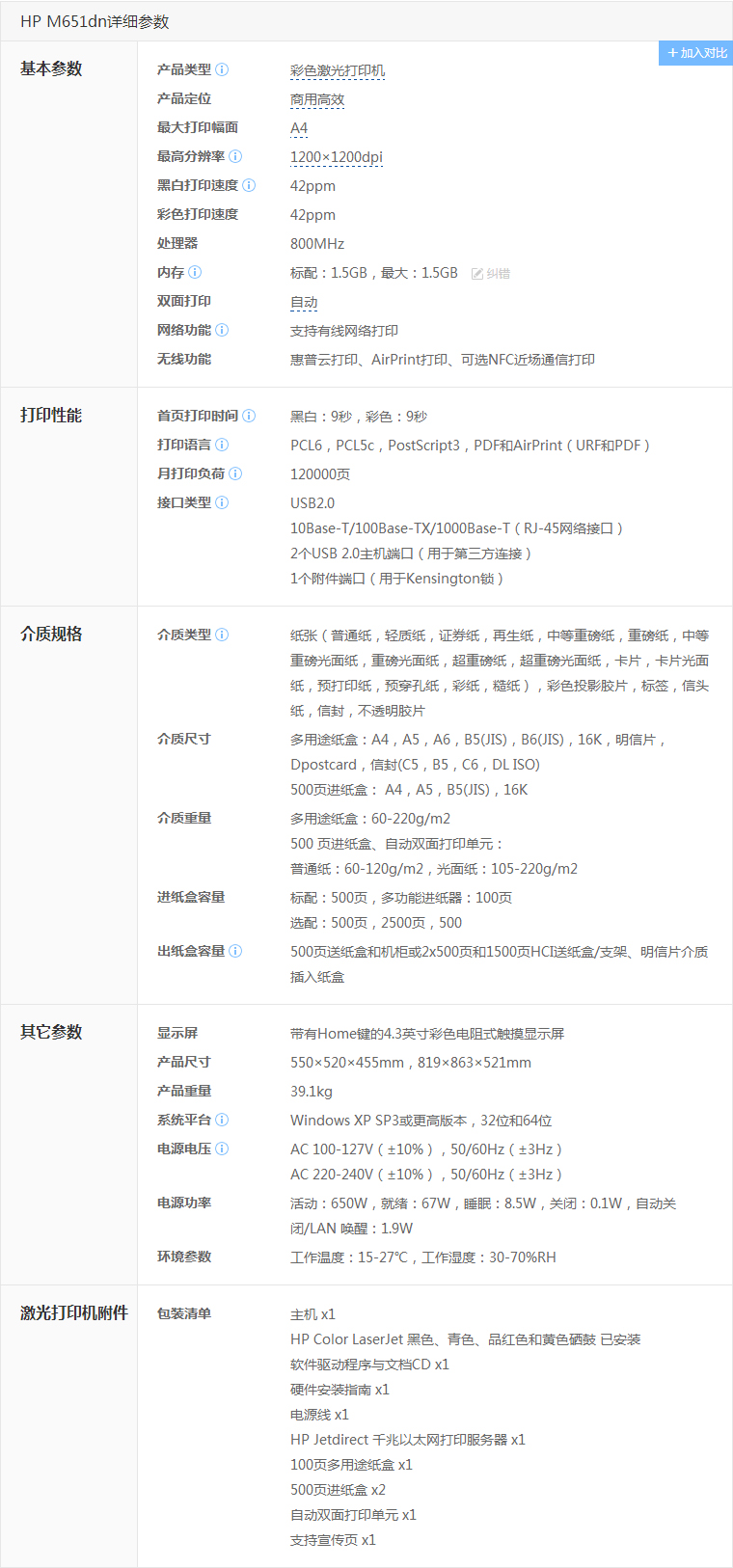Screen dimensions: 733x1568
Task: Open the 1200×1200dpi link
Action: [x=337, y=157]
